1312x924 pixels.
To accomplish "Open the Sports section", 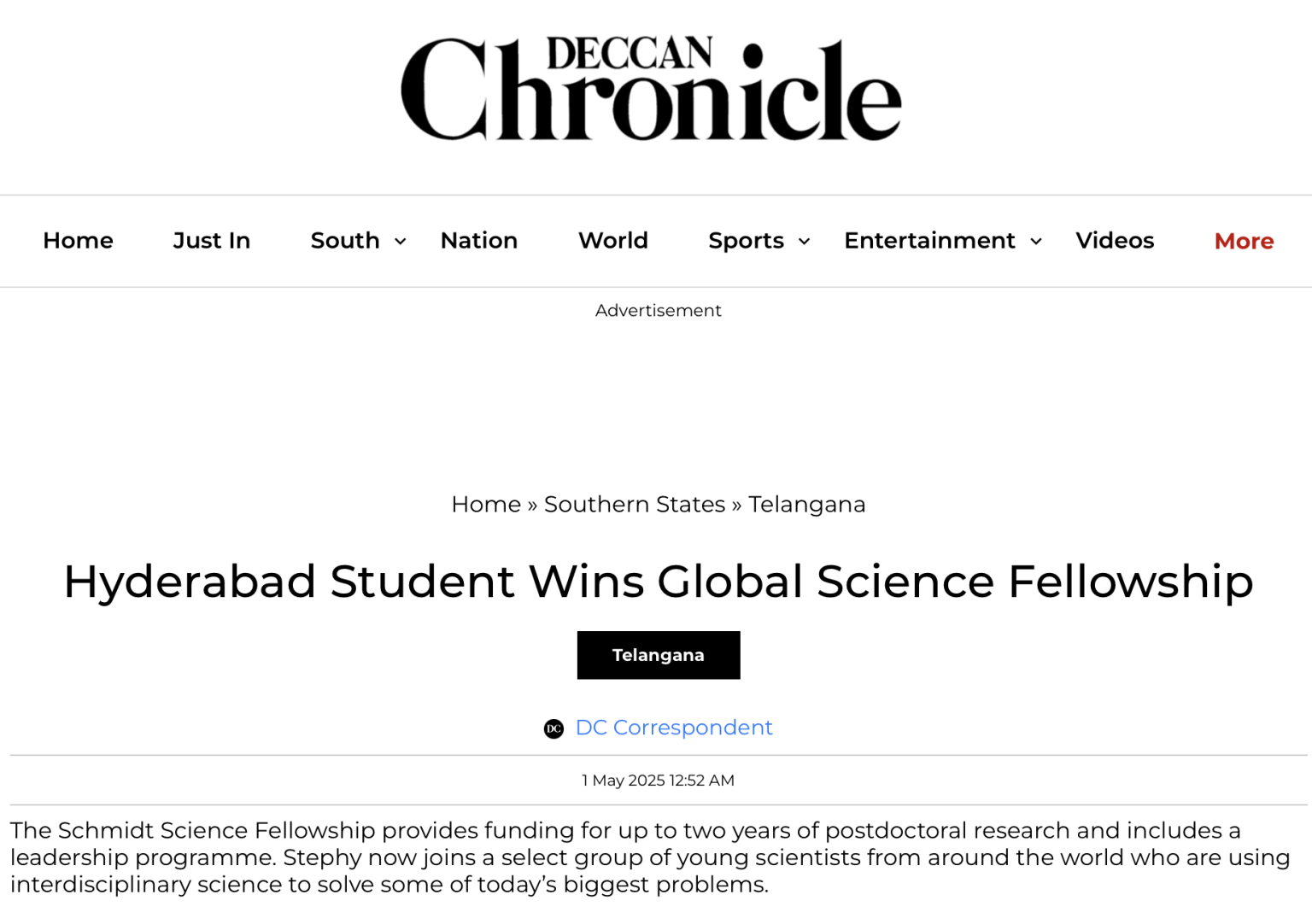I will [747, 241].
